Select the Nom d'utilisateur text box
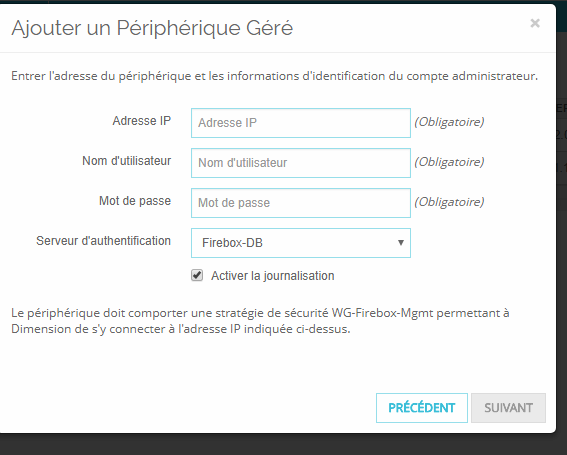The width and height of the screenshot is (567, 455). pos(300,163)
